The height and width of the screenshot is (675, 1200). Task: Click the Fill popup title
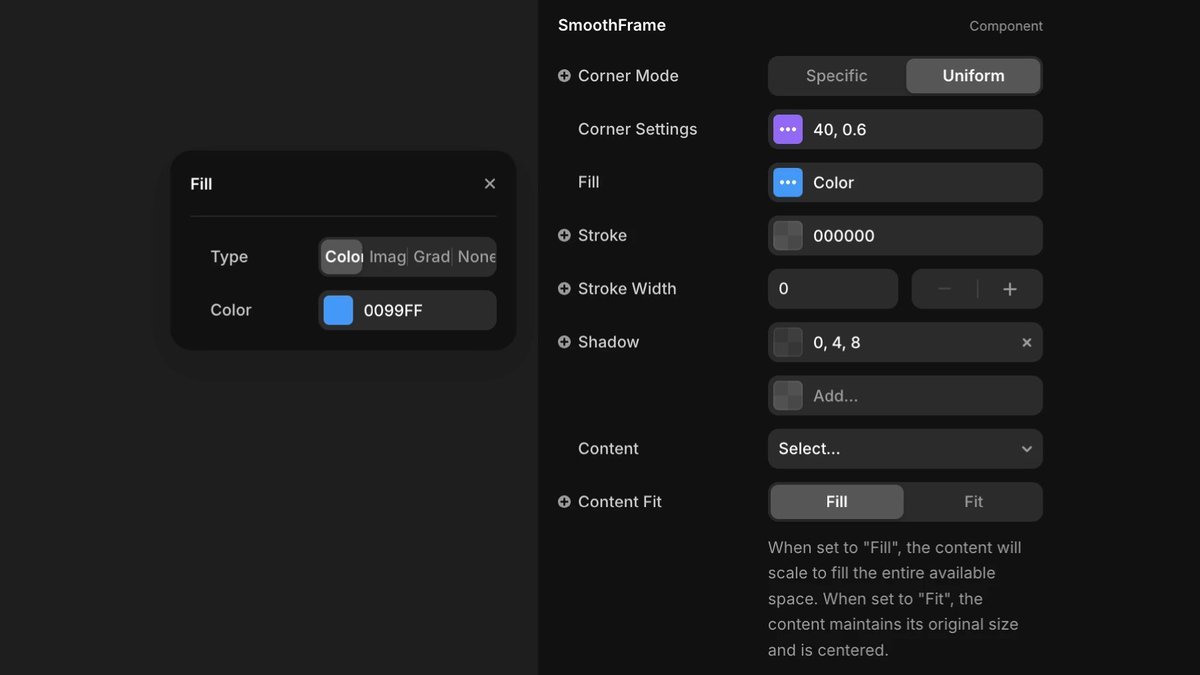coord(201,184)
